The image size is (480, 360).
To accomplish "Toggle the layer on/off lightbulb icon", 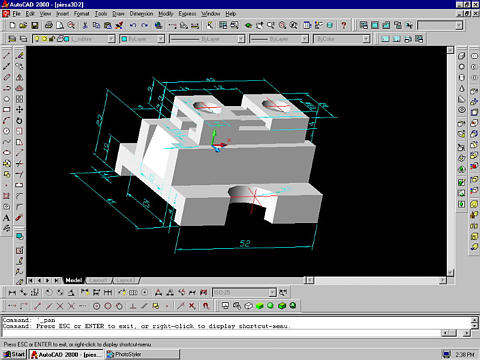I will pos(37,39).
